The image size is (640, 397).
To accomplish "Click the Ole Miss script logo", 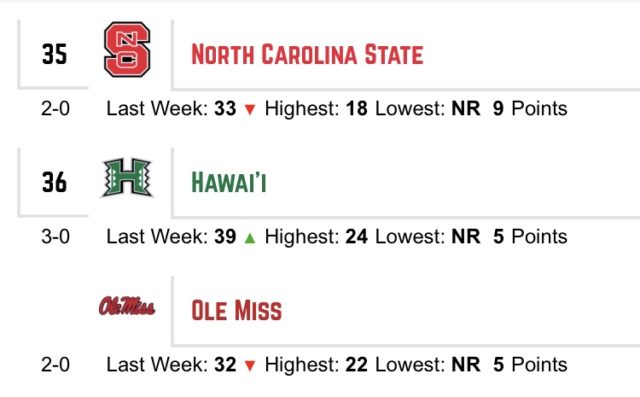I will click(127, 306).
